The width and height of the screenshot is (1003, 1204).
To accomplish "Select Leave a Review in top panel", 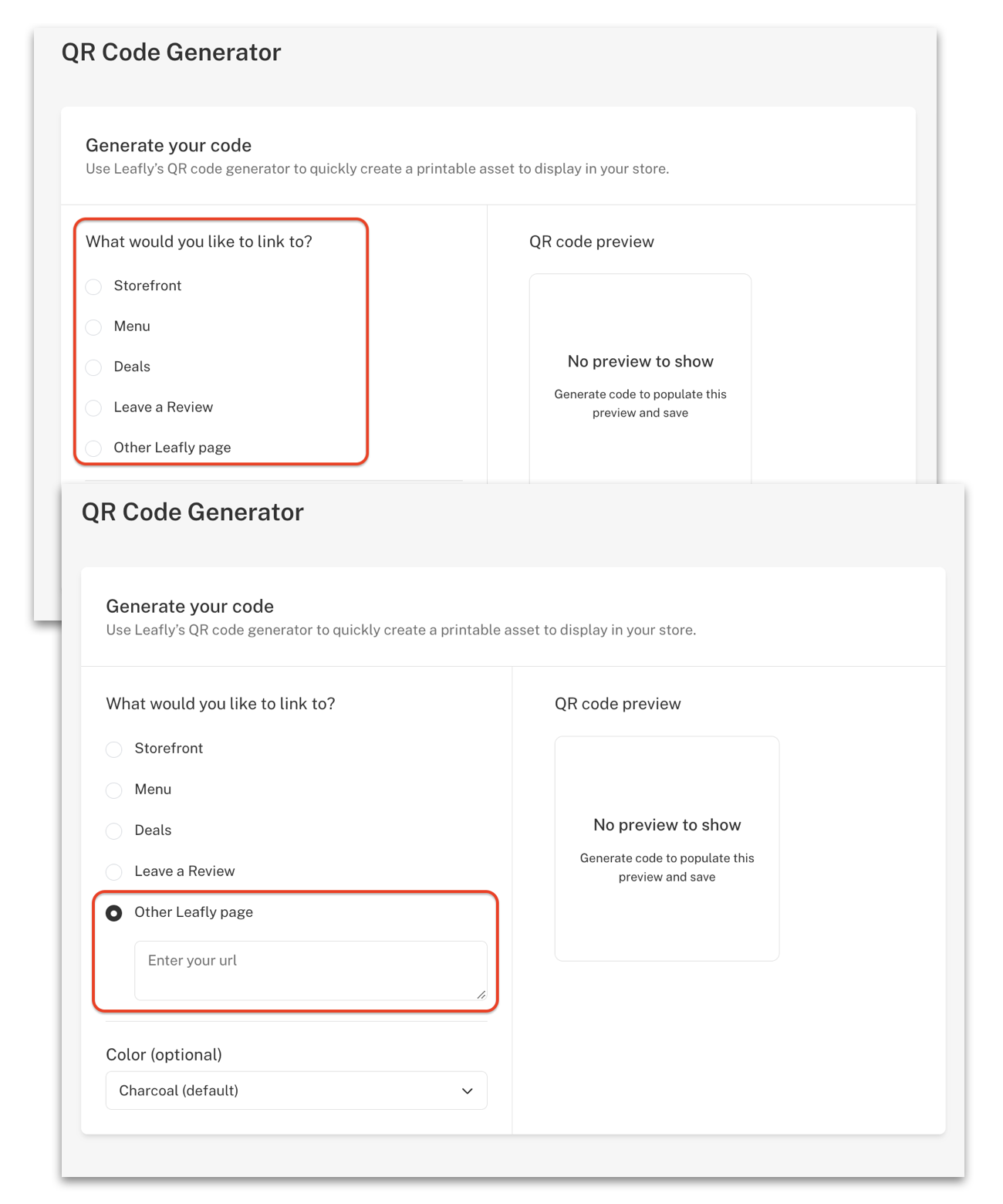I will point(93,408).
